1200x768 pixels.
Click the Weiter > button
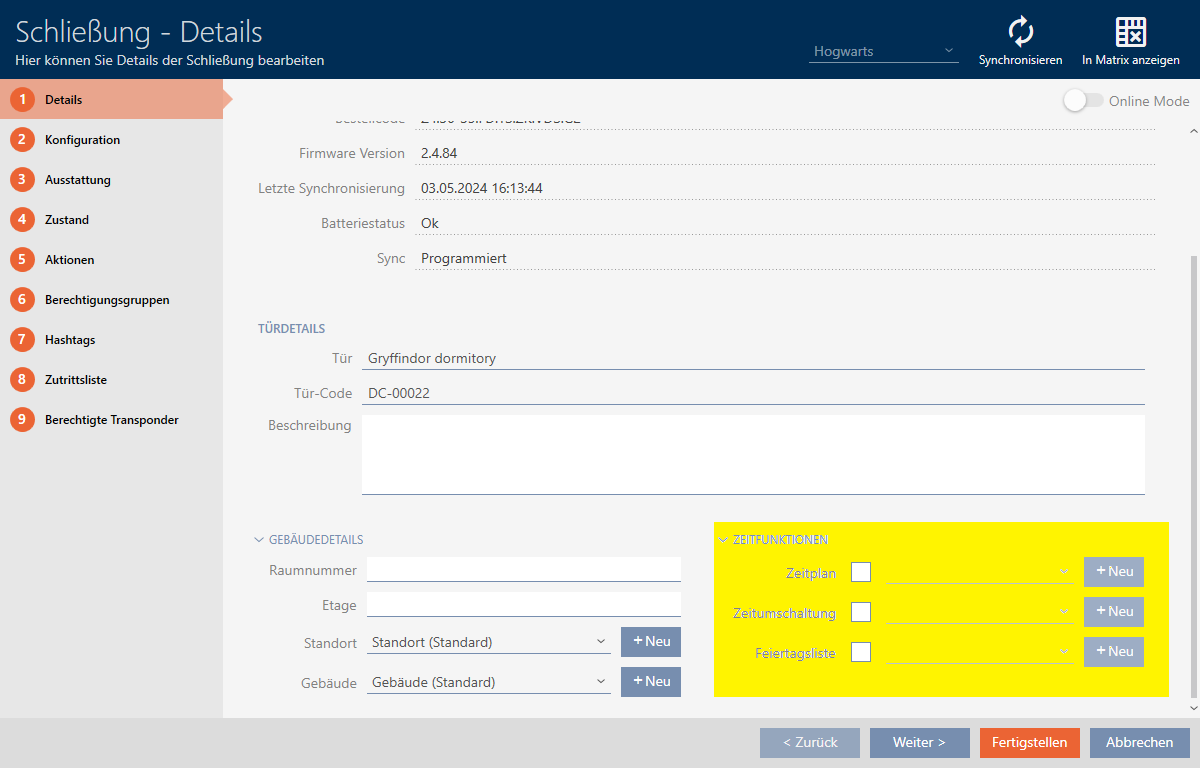[919, 743]
